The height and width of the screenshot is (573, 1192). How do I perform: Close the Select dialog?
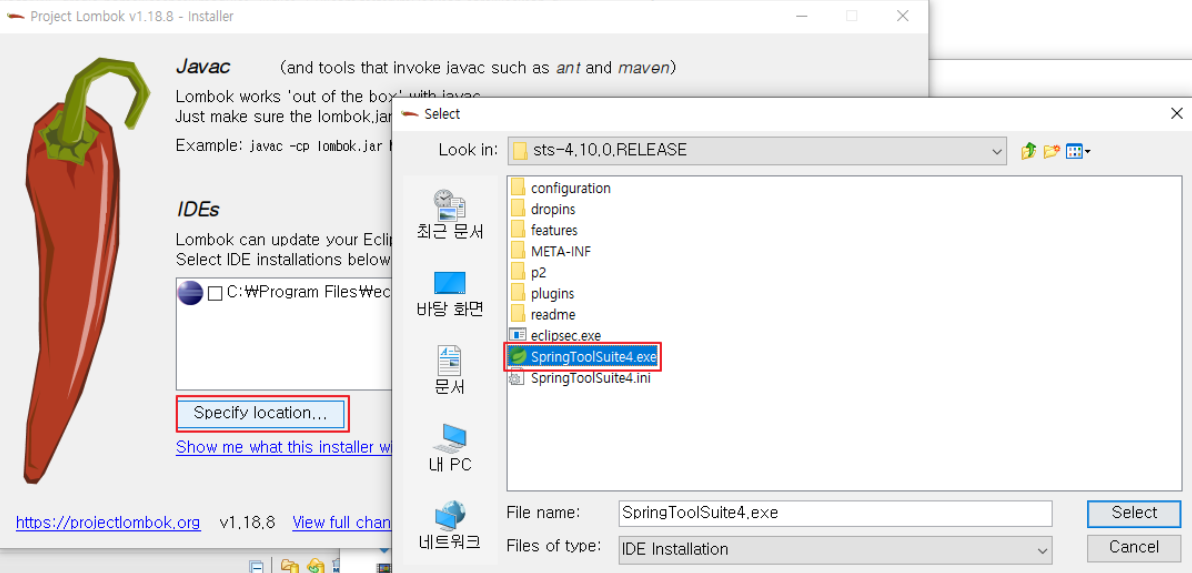pyautogui.click(x=1177, y=113)
